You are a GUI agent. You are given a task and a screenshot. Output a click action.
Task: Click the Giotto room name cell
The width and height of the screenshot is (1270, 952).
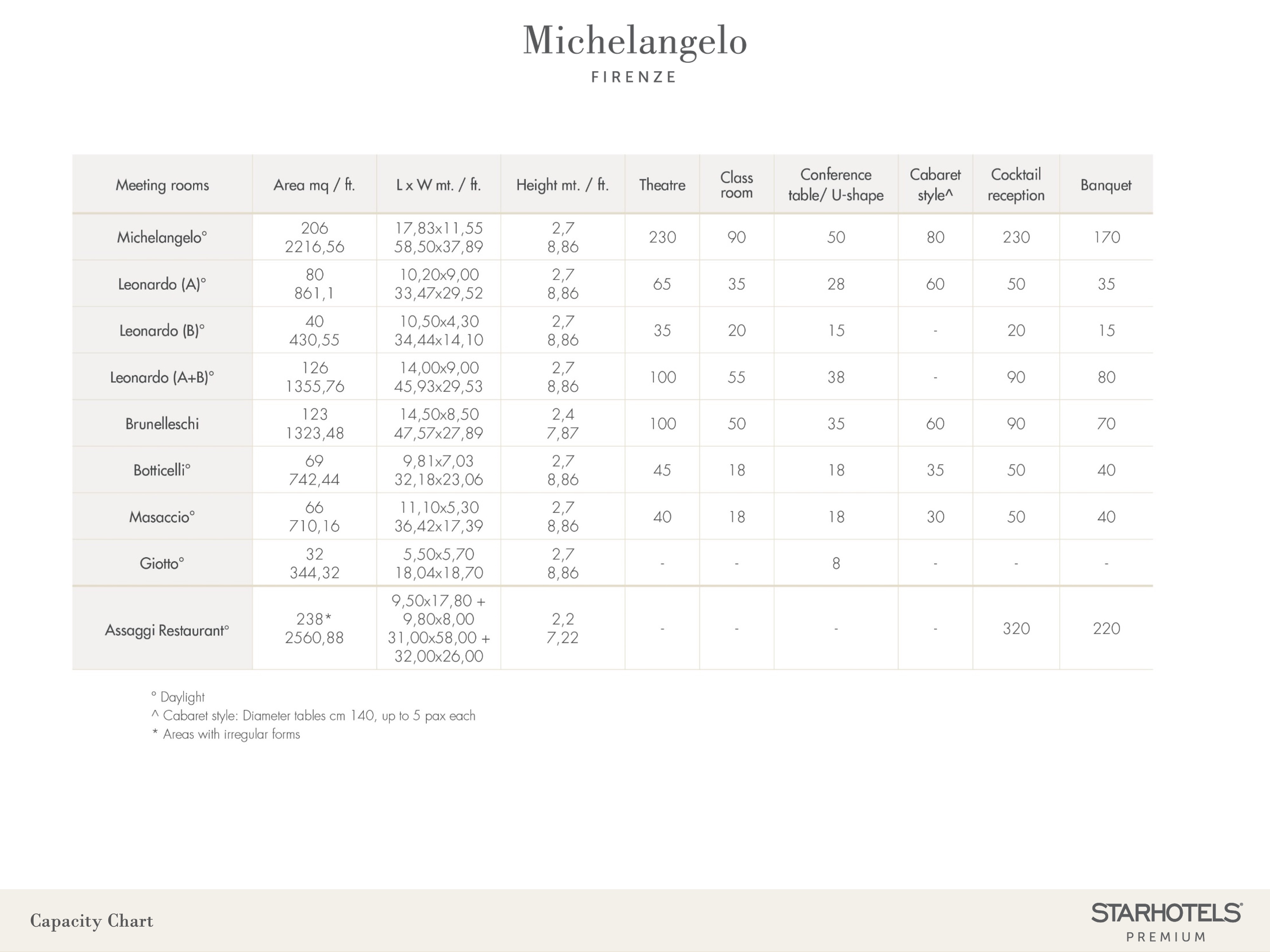pos(162,563)
